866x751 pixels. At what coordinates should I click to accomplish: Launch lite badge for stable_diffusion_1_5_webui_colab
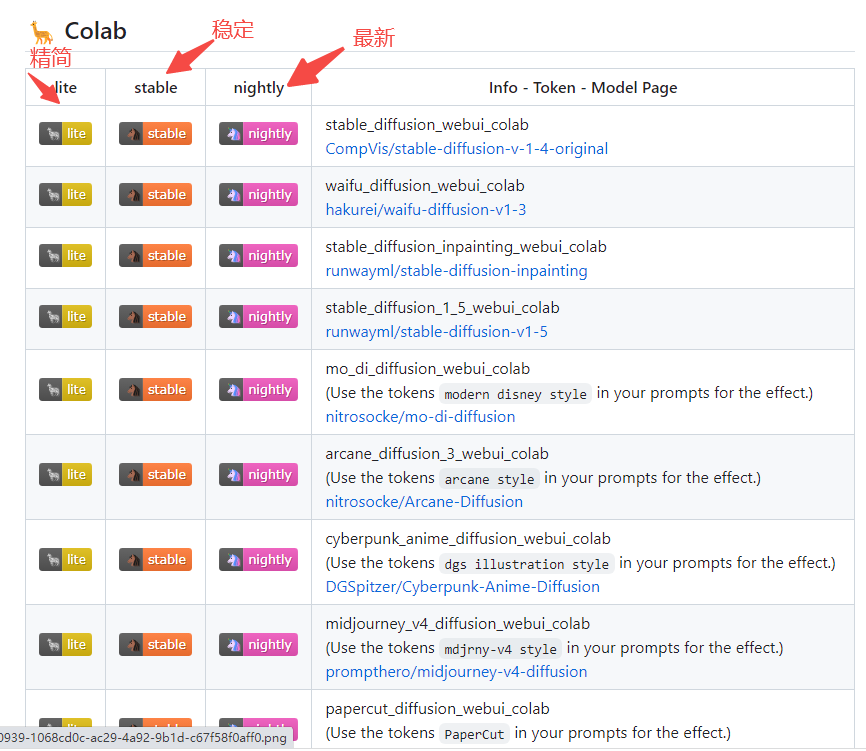pyautogui.click(x=65, y=317)
